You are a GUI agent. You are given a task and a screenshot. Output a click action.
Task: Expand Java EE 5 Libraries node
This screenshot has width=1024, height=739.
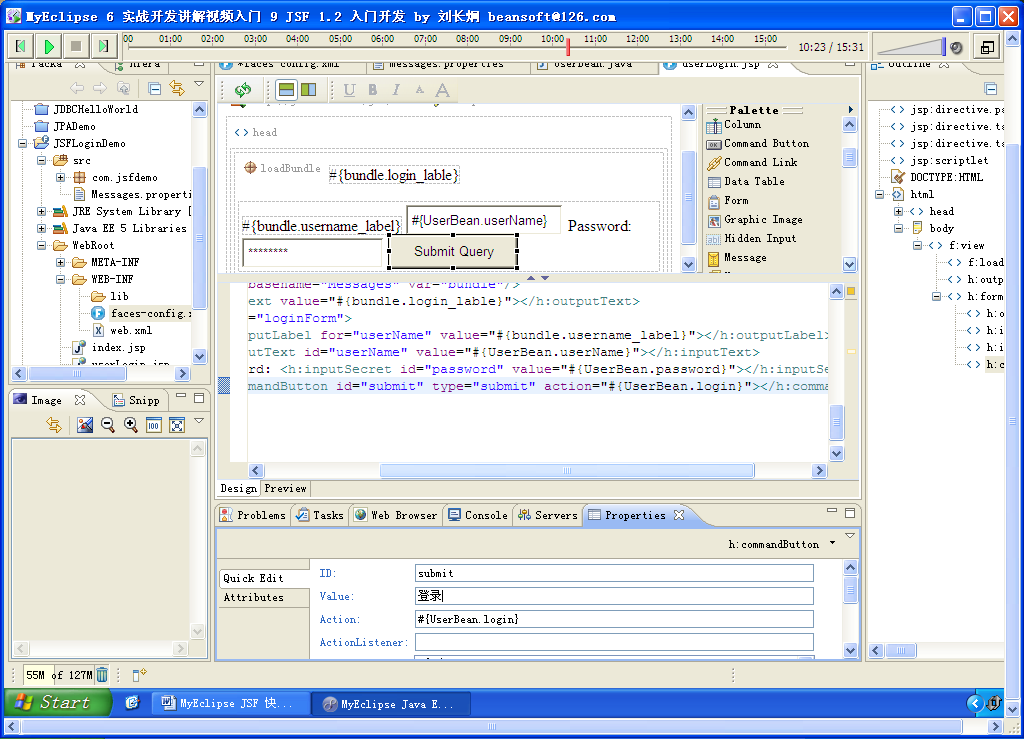pos(41,228)
